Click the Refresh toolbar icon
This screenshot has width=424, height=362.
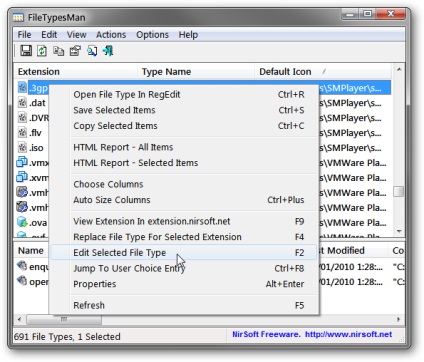(42, 51)
